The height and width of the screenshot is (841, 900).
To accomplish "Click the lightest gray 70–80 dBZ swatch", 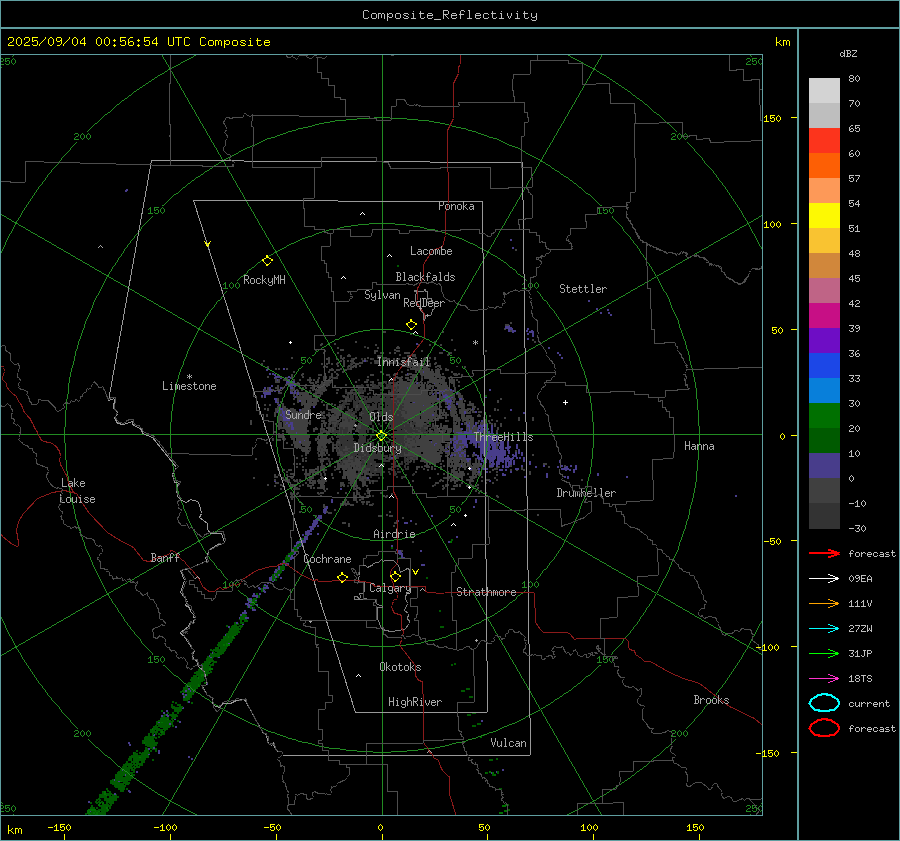I will point(824,91).
